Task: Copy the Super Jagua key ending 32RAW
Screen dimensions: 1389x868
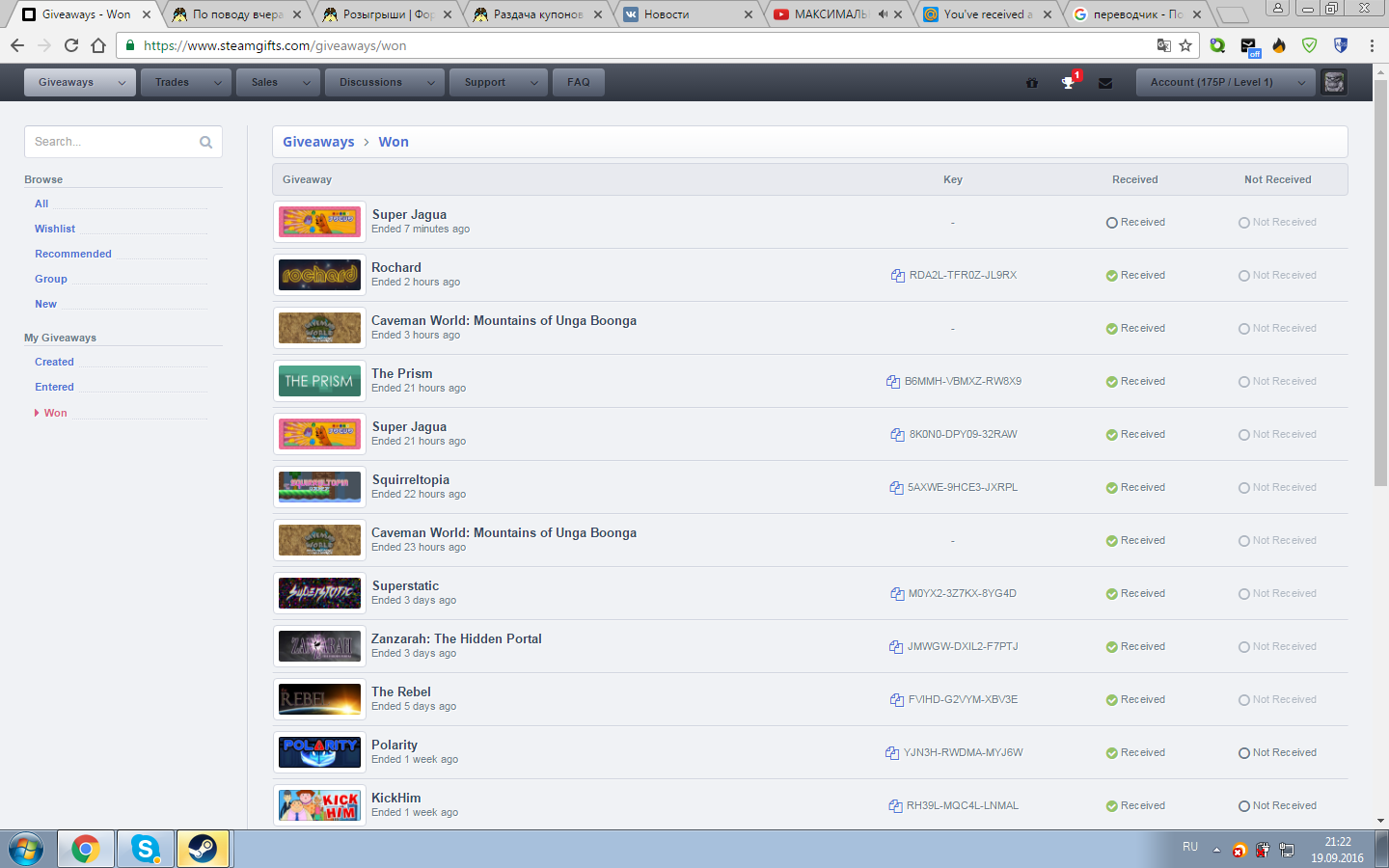Action: coord(897,435)
